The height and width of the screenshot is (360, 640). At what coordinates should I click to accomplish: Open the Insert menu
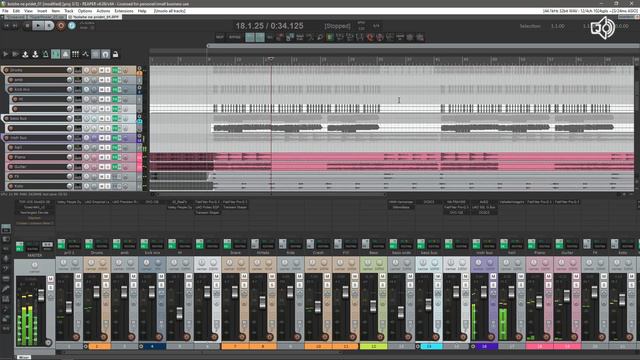pos(42,11)
